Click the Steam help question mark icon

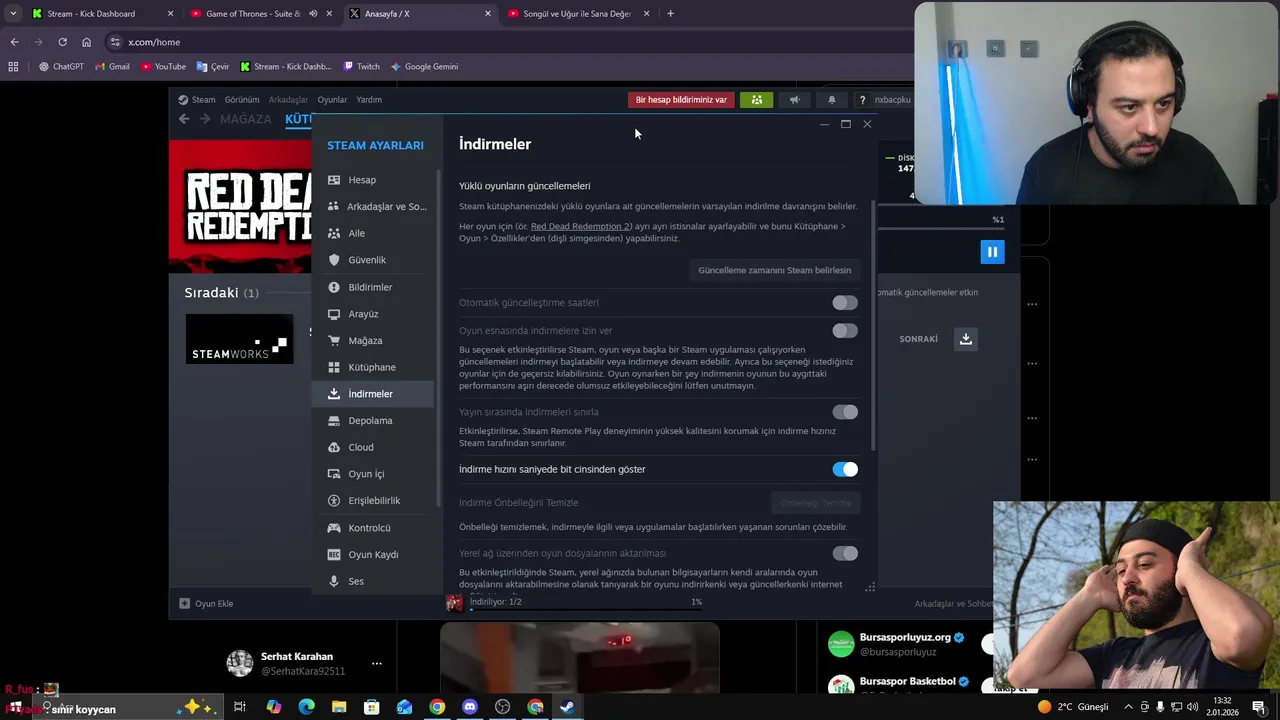[862, 100]
